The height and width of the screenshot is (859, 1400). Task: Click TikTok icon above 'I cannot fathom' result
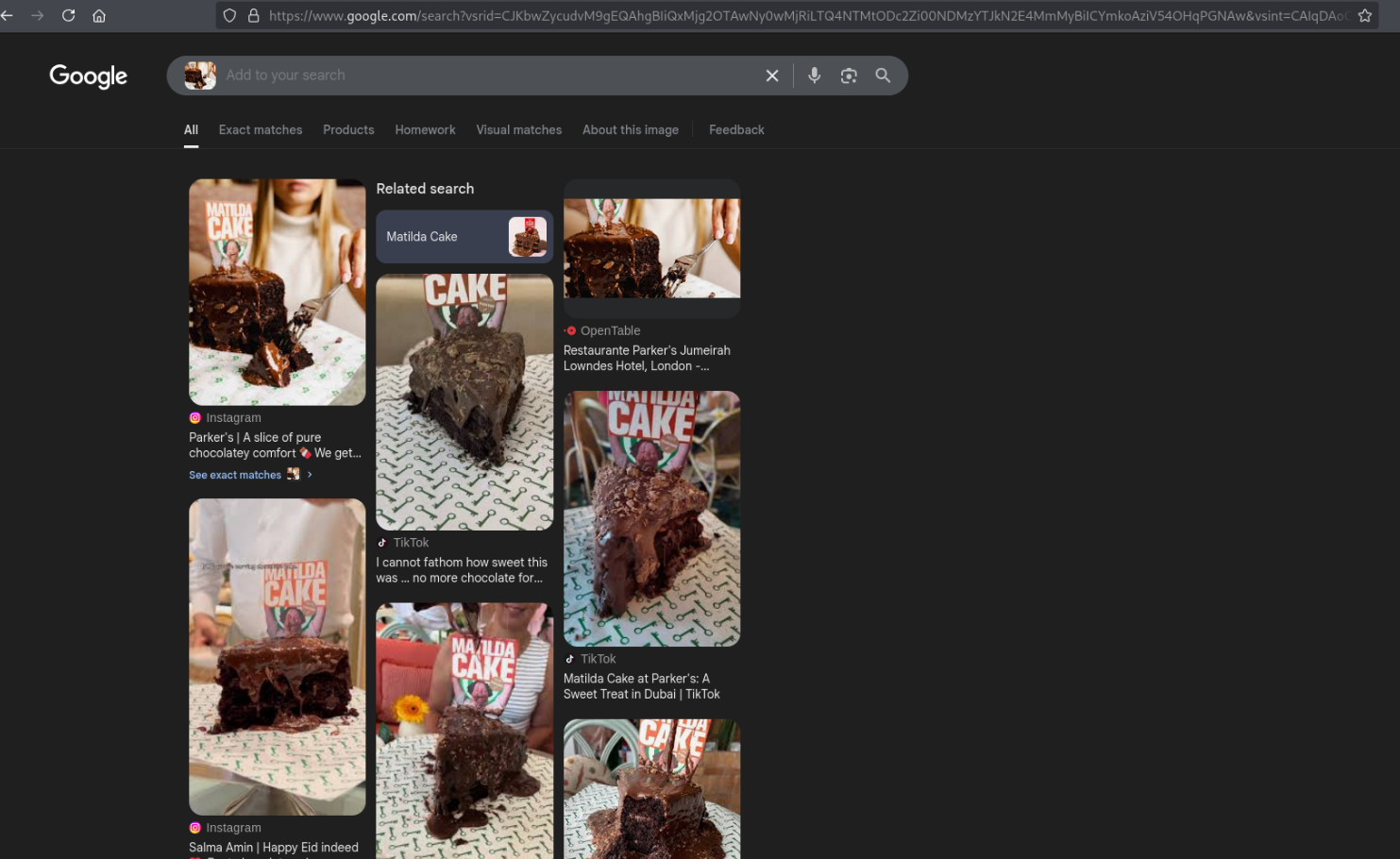point(382,543)
